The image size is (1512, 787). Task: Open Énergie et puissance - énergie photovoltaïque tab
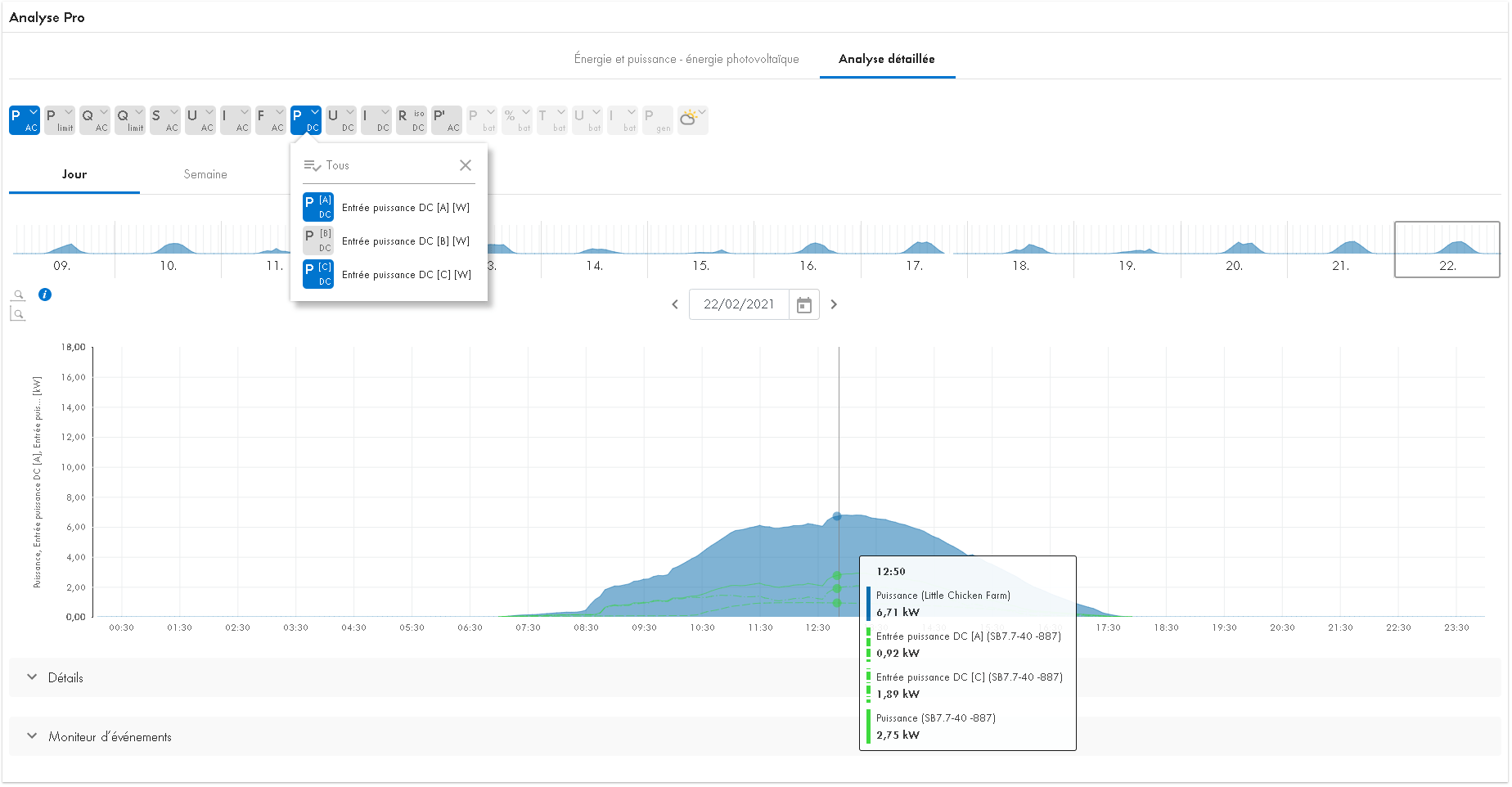[x=686, y=59]
